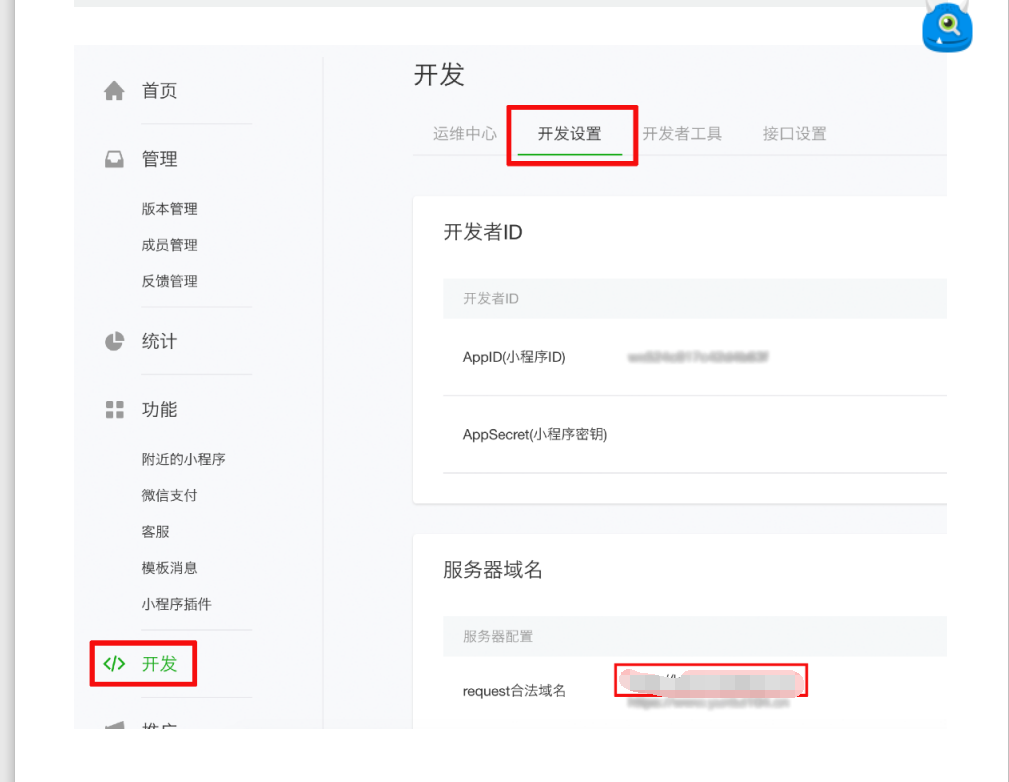The image size is (1009, 782).
Task: Click the code brackets icon beside 开发
Action: click(x=115, y=664)
